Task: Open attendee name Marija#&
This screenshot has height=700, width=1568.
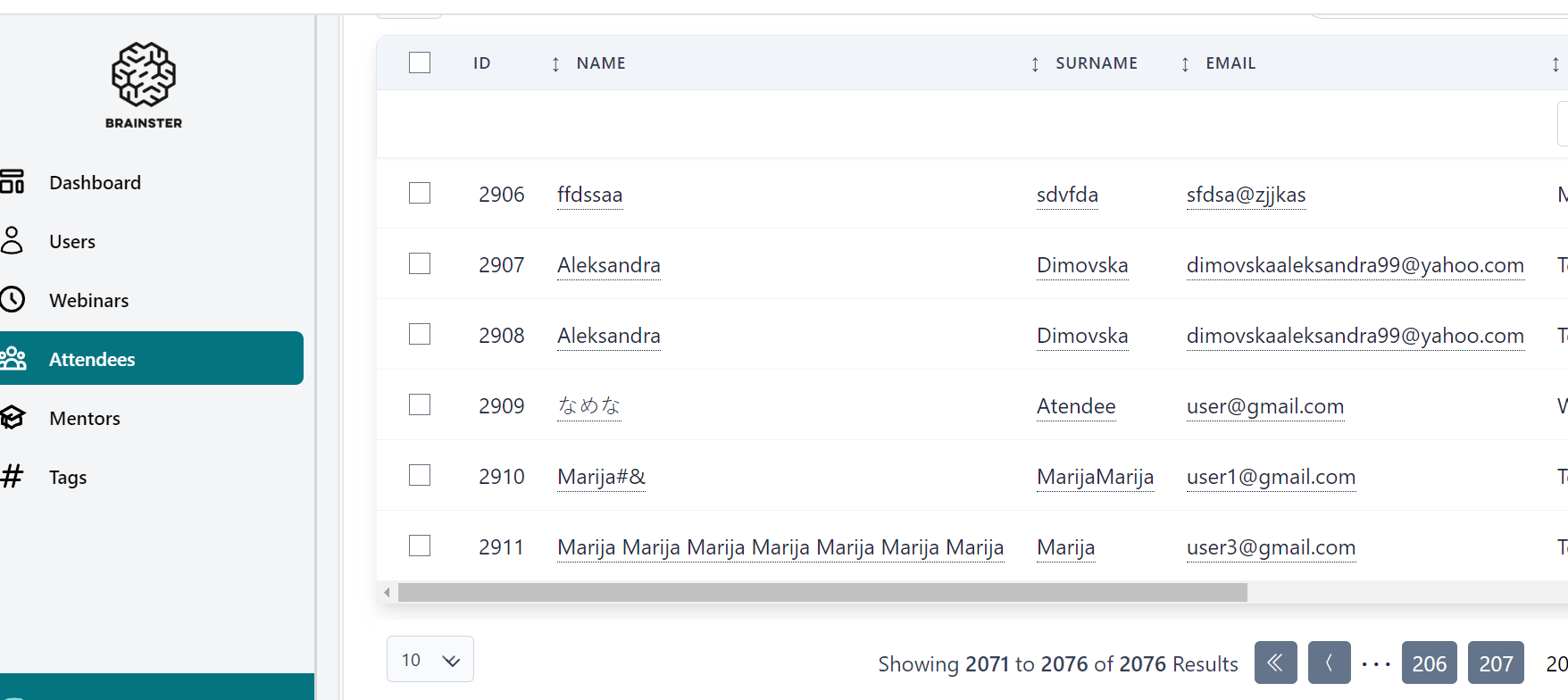Action: coord(601,477)
